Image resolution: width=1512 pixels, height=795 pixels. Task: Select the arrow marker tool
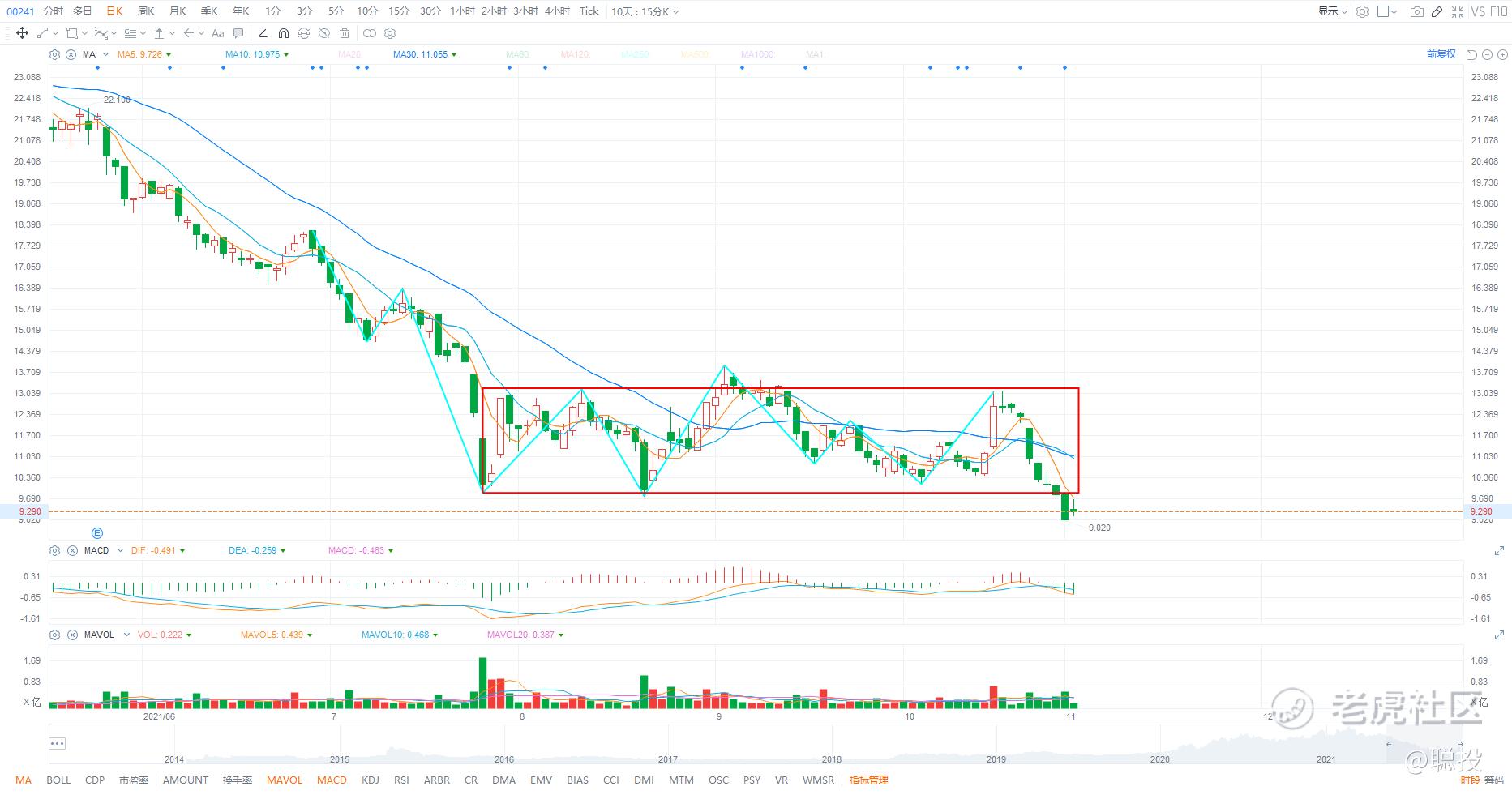coord(189,33)
